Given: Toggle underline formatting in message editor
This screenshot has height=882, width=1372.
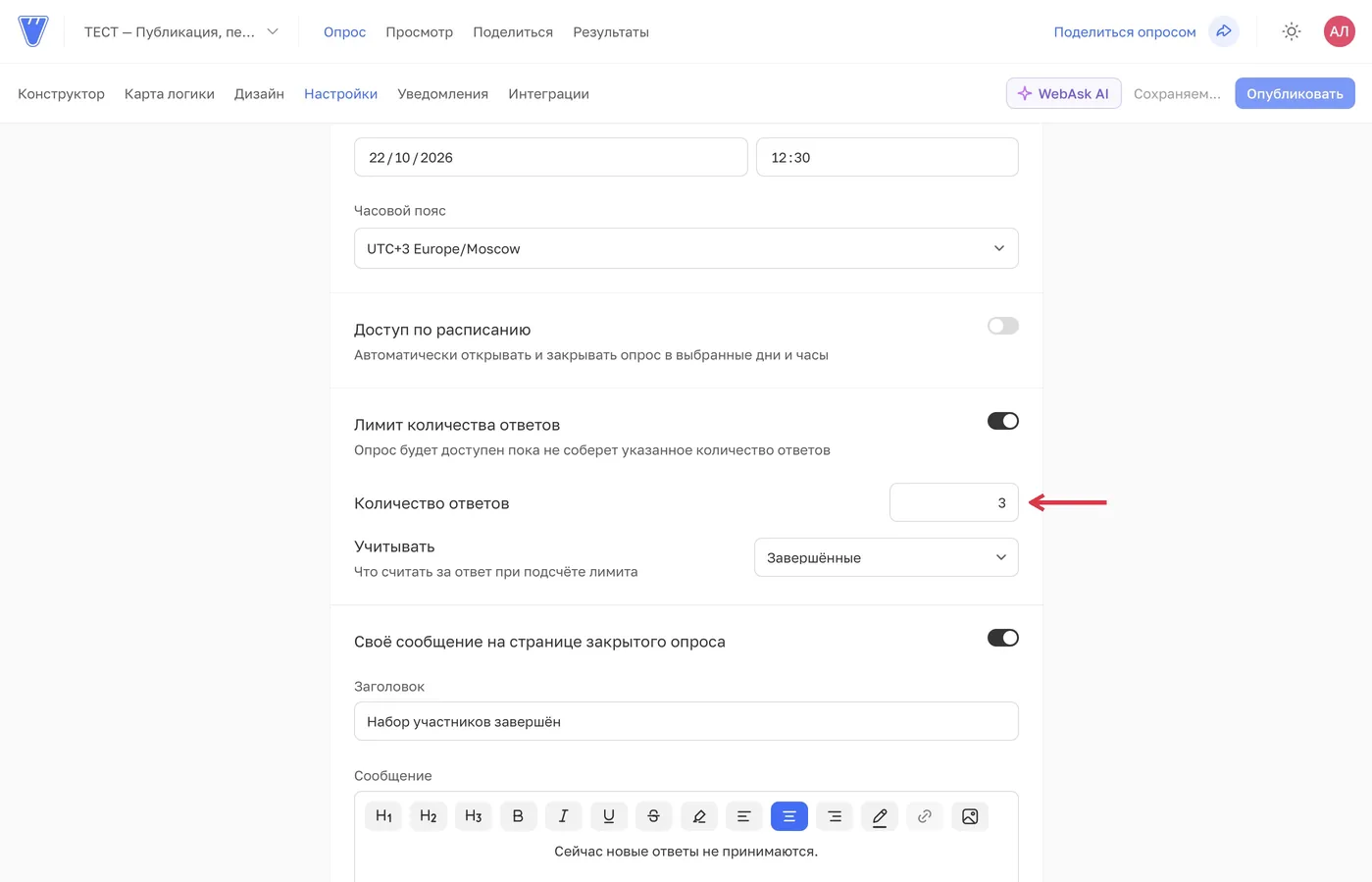Looking at the screenshot, I should [x=609, y=816].
